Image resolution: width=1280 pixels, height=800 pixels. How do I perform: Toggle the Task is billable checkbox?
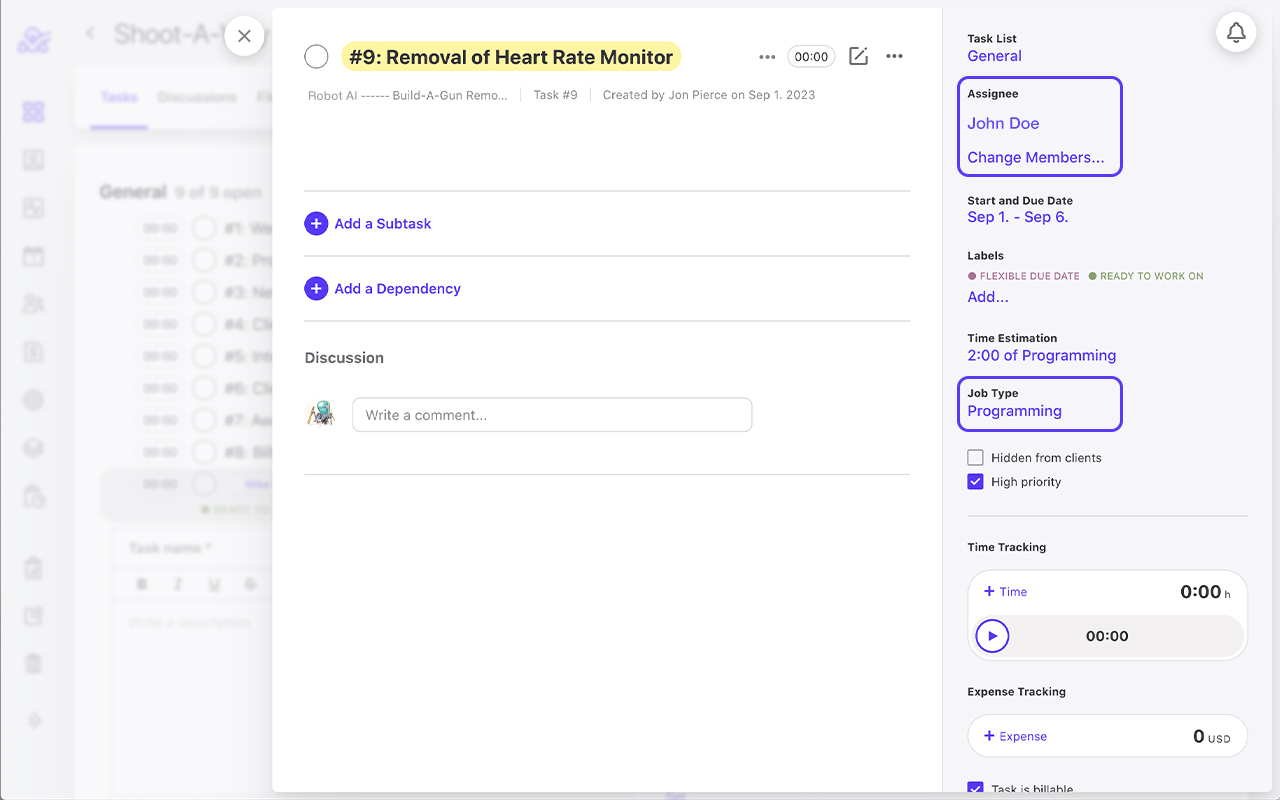pyautogui.click(x=975, y=789)
